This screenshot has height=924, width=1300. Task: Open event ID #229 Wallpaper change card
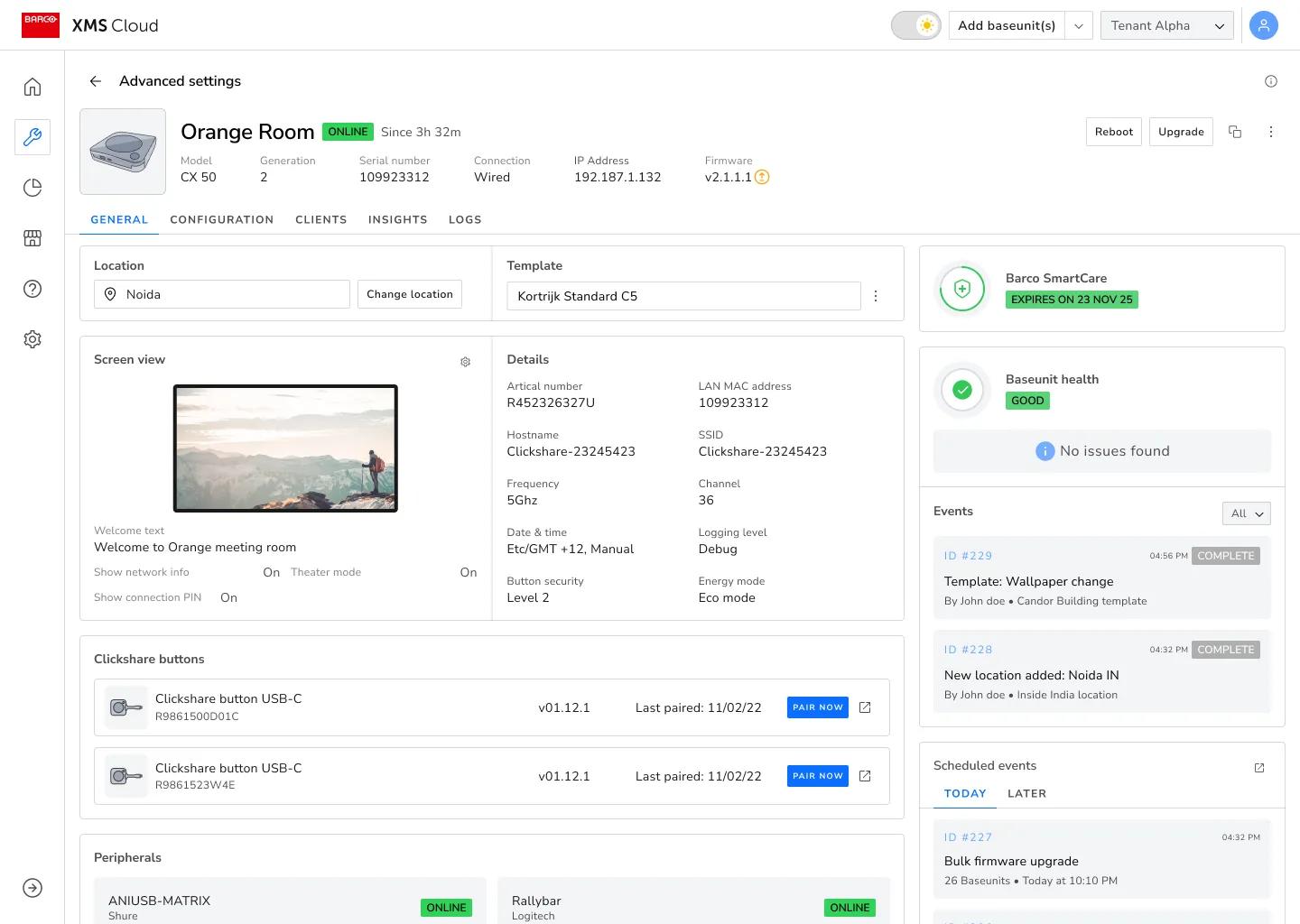coord(1102,577)
